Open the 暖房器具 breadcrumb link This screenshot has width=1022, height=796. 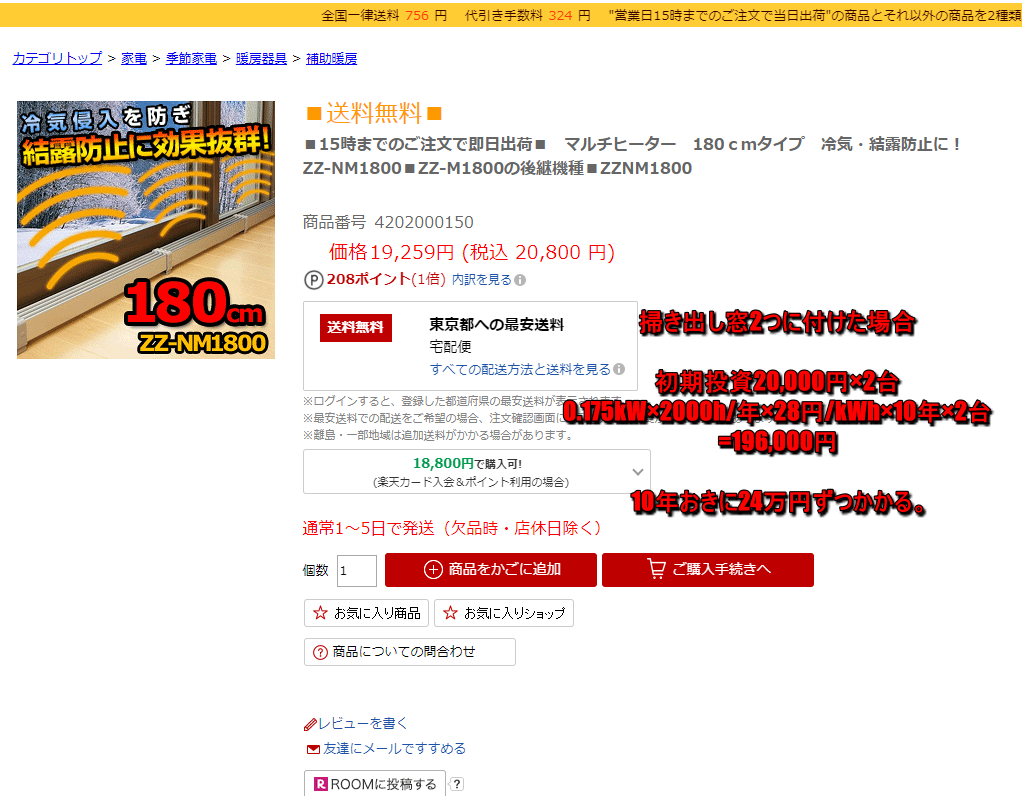coord(261,59)
